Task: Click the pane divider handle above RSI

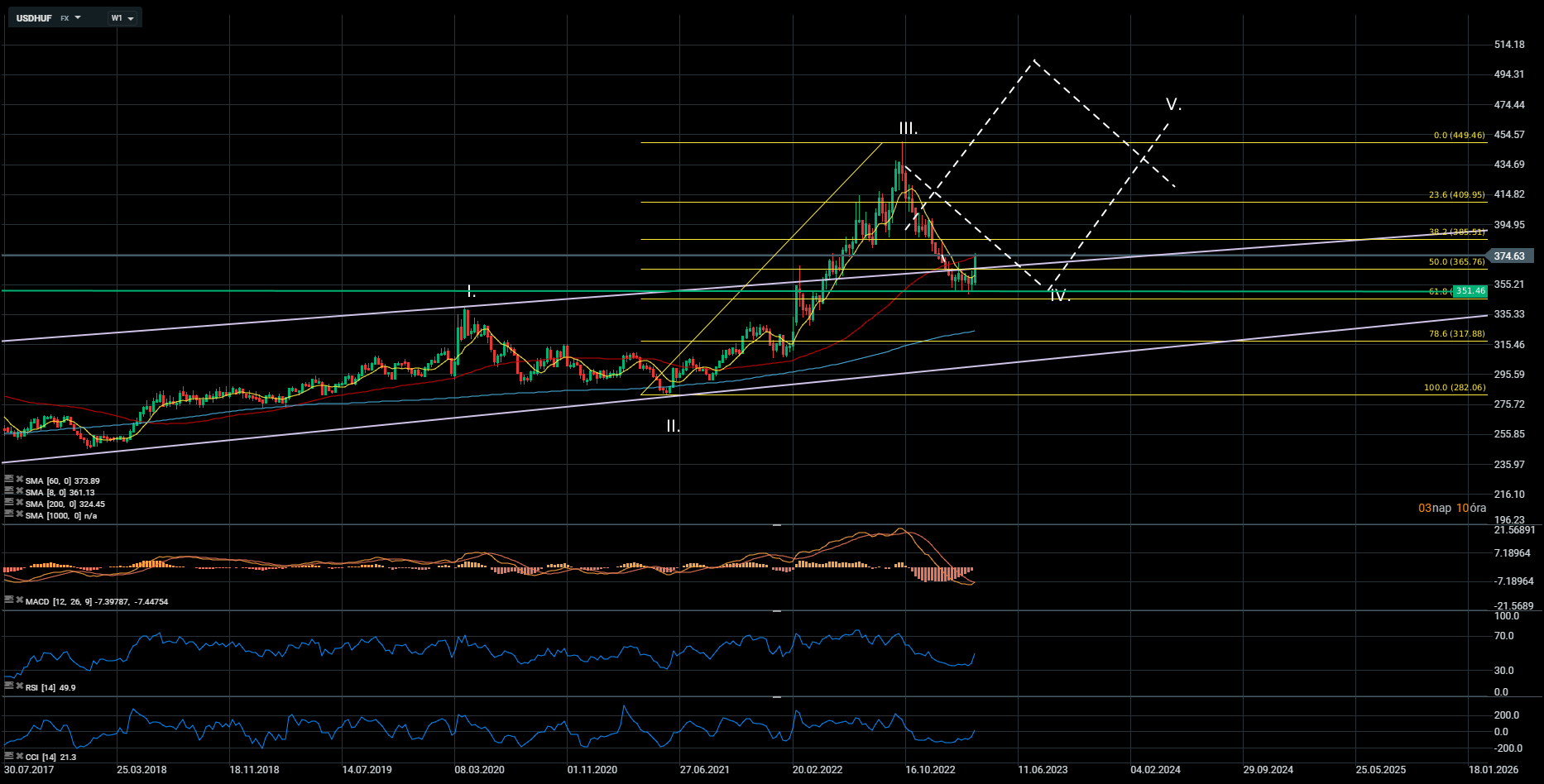Action: [777, 611]
